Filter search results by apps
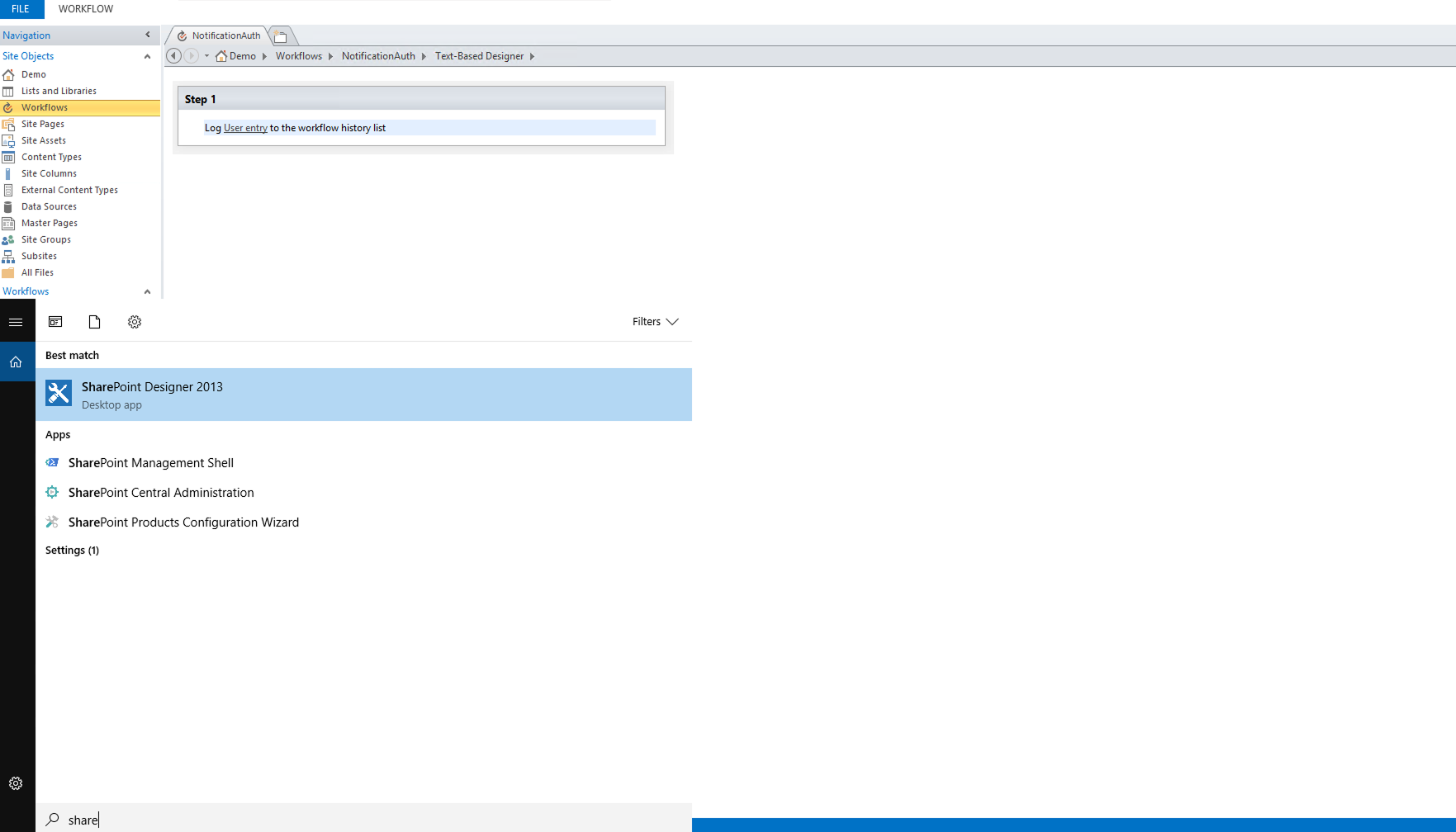1456x832 pixels. tap(55, 322)
